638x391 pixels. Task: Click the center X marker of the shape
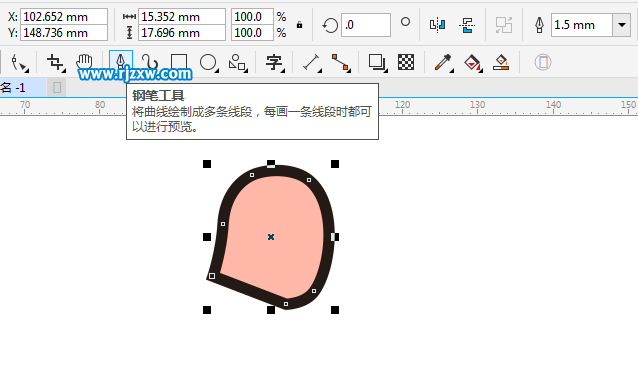[x=271, y=237]
